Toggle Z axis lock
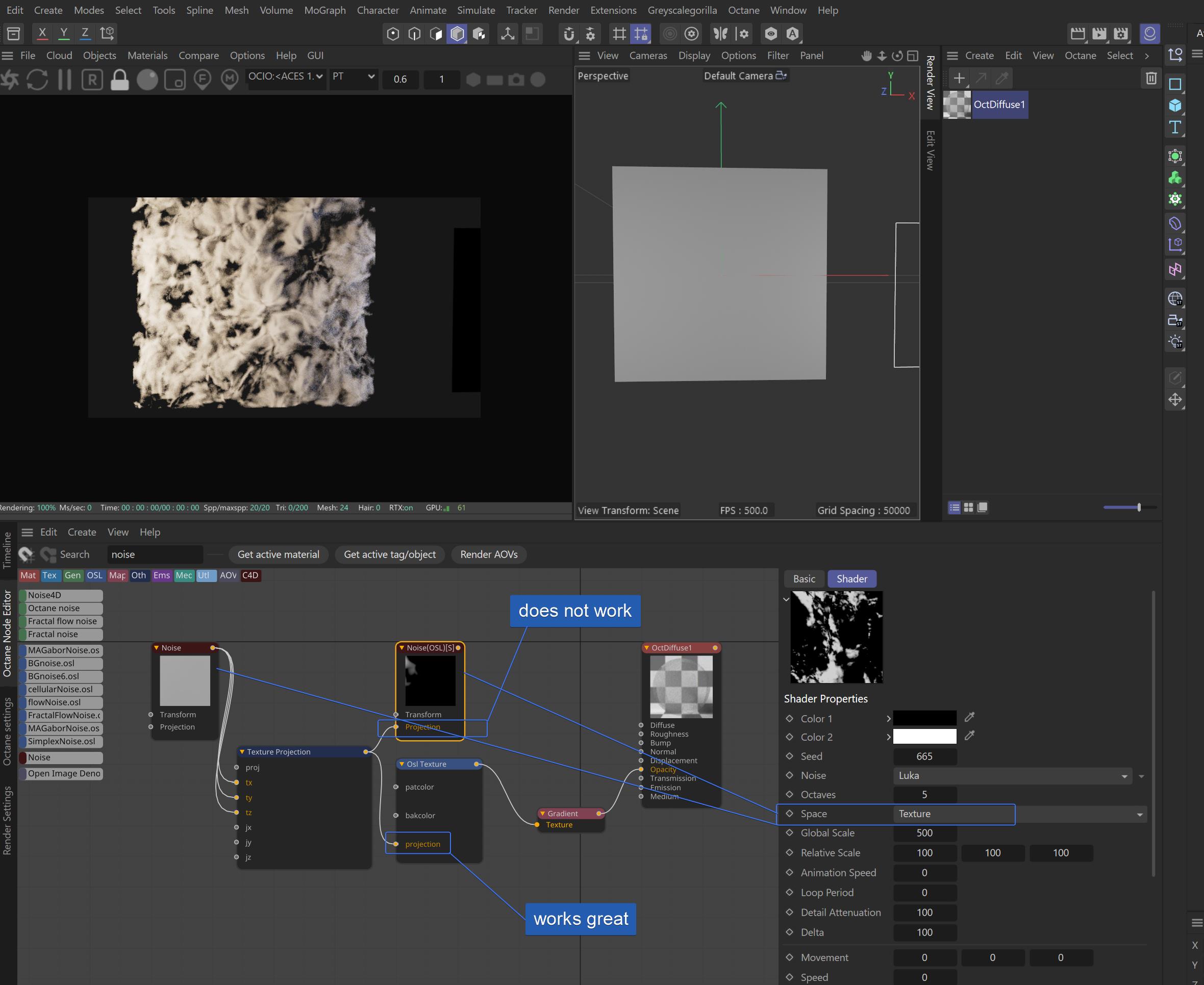Image resolution: width=1204 pixels, height=985 pixels. (85, 33)
